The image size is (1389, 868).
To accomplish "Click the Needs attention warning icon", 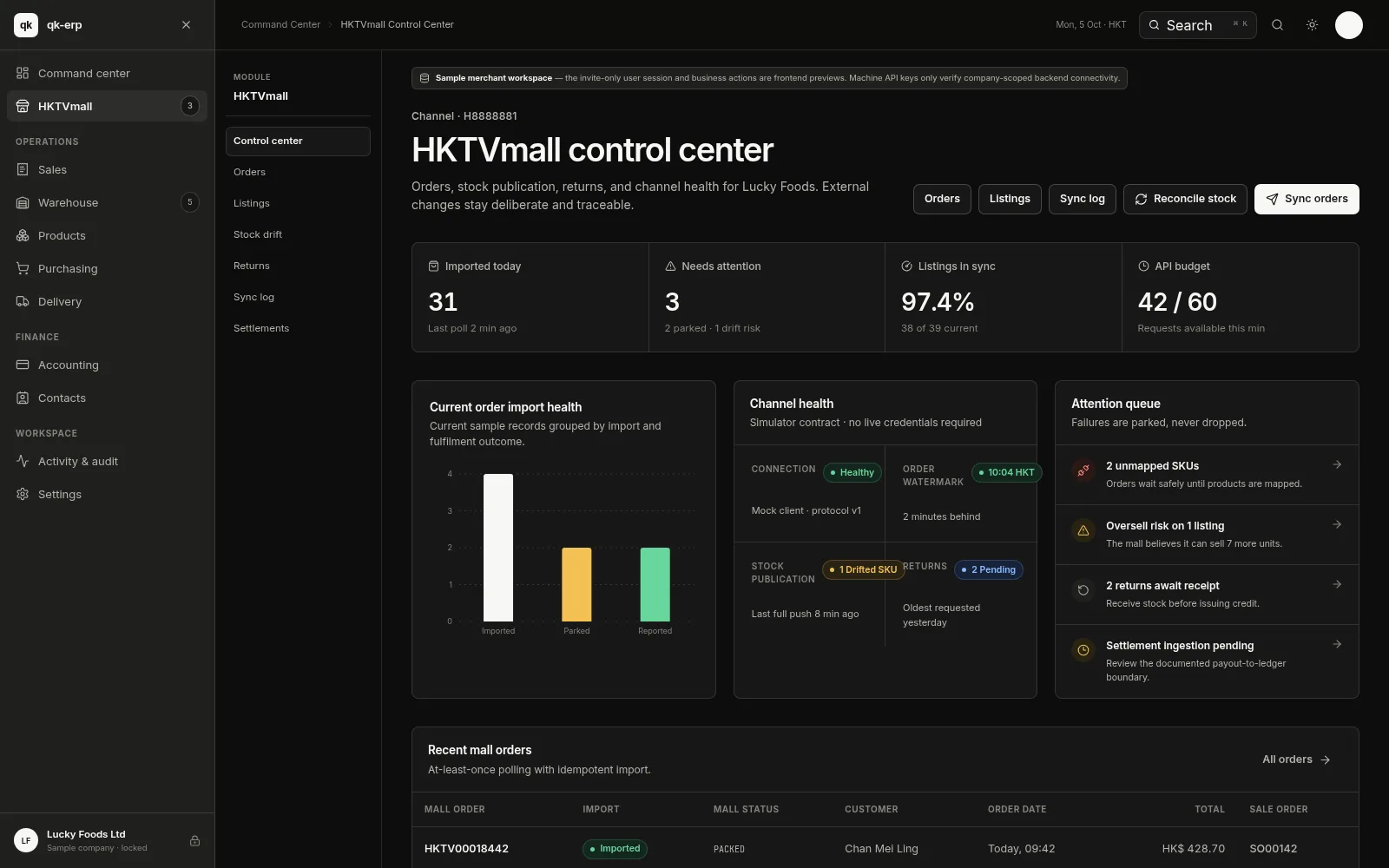I will tap(670, 266).
